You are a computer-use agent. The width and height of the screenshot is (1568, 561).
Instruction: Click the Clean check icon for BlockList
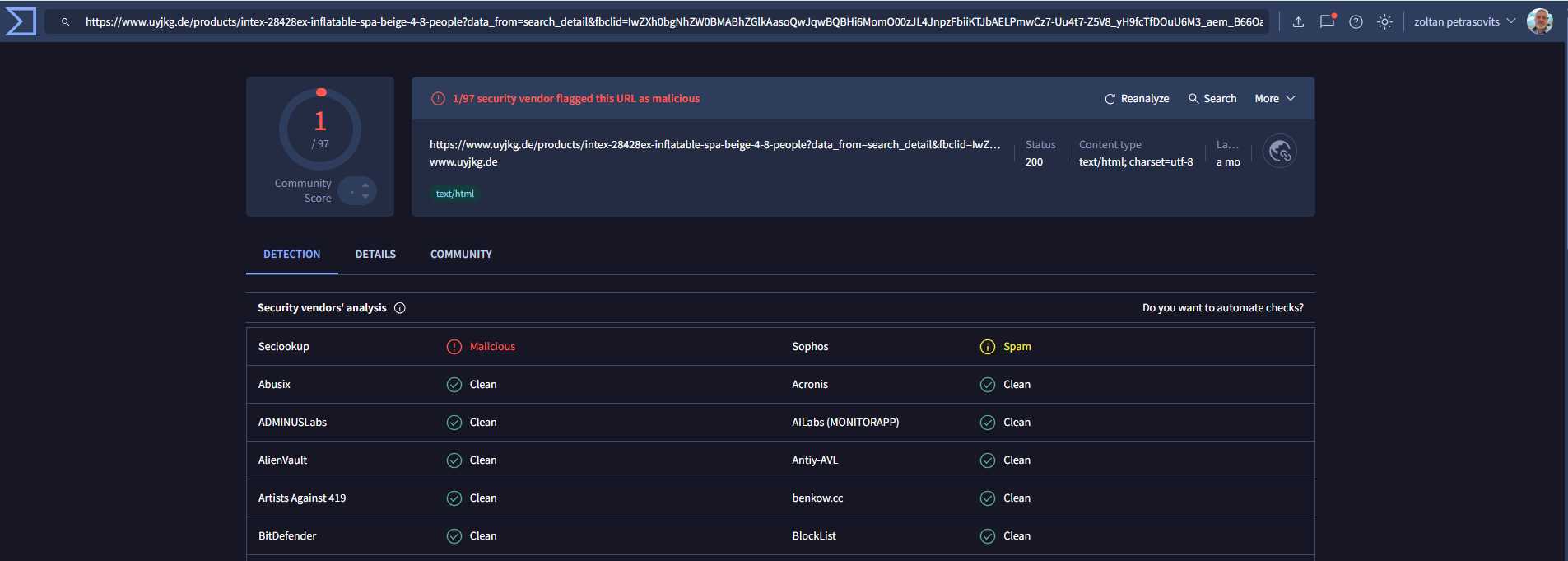click(988, 536)
